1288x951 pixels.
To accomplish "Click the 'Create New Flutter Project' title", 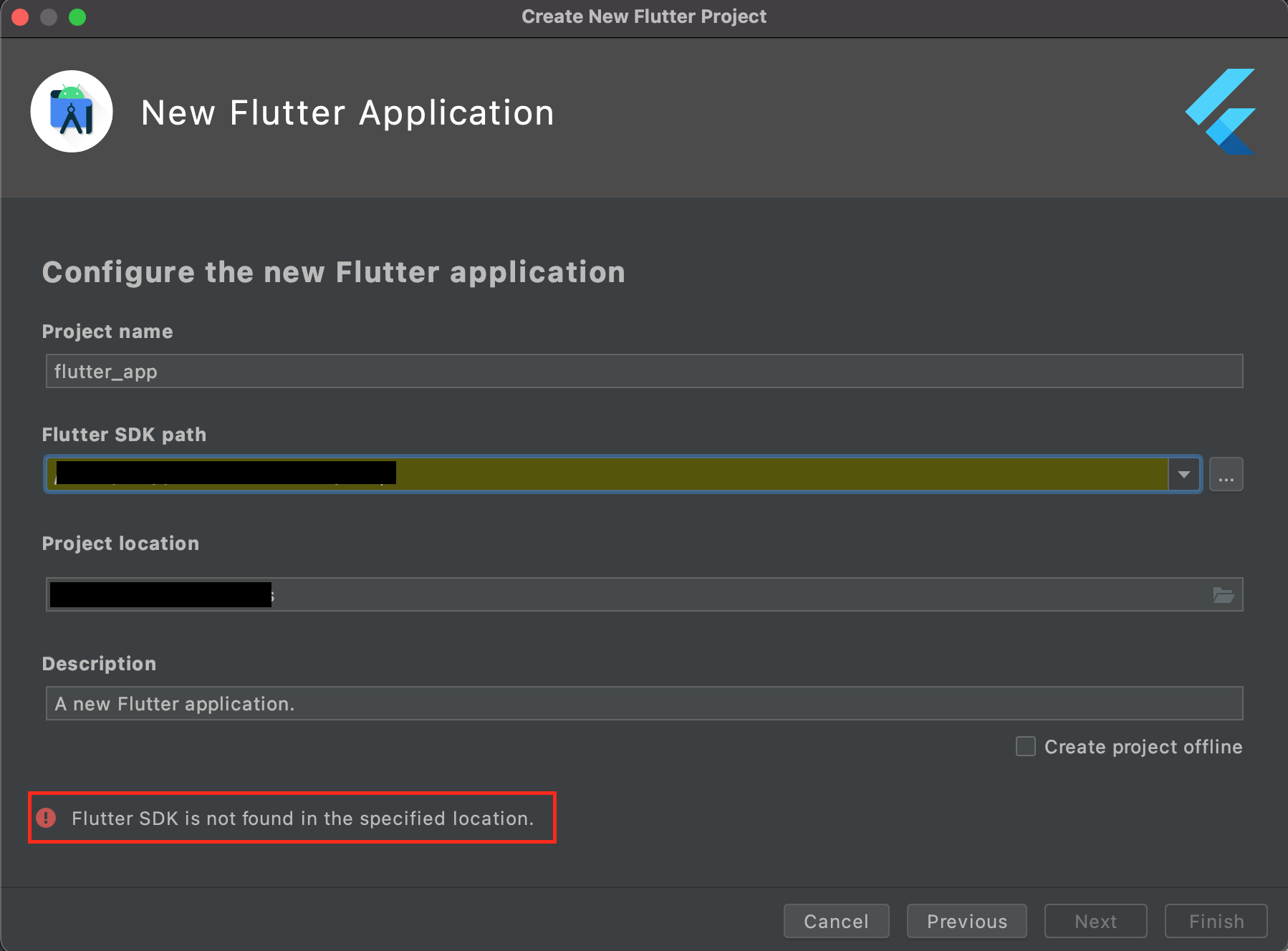I will click(x=644, y=16).
